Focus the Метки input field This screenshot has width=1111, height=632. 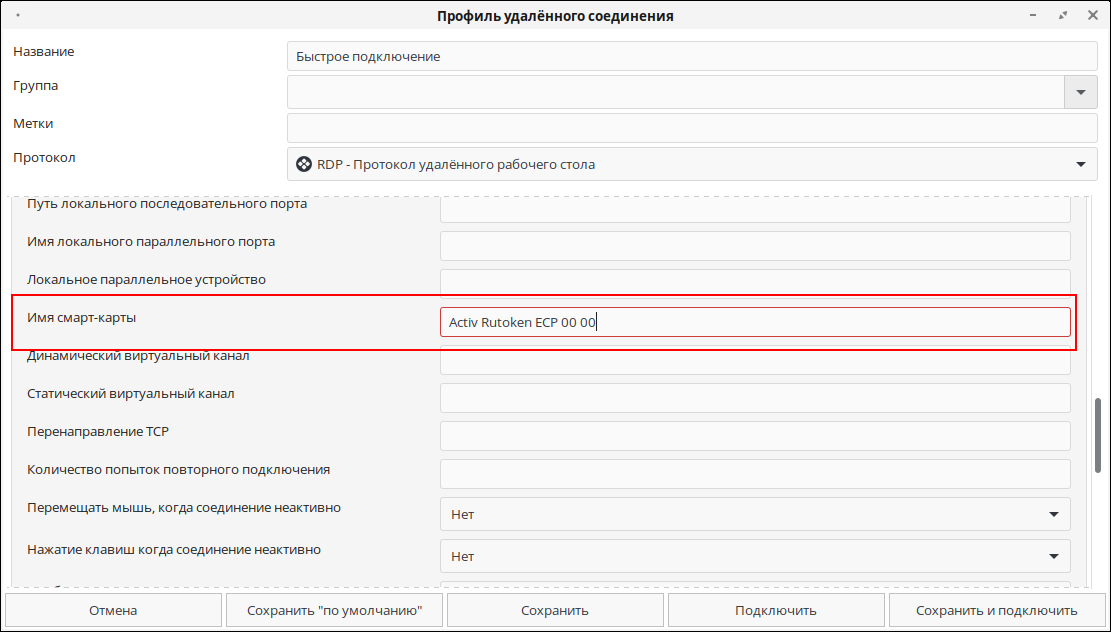pos(692,128)
